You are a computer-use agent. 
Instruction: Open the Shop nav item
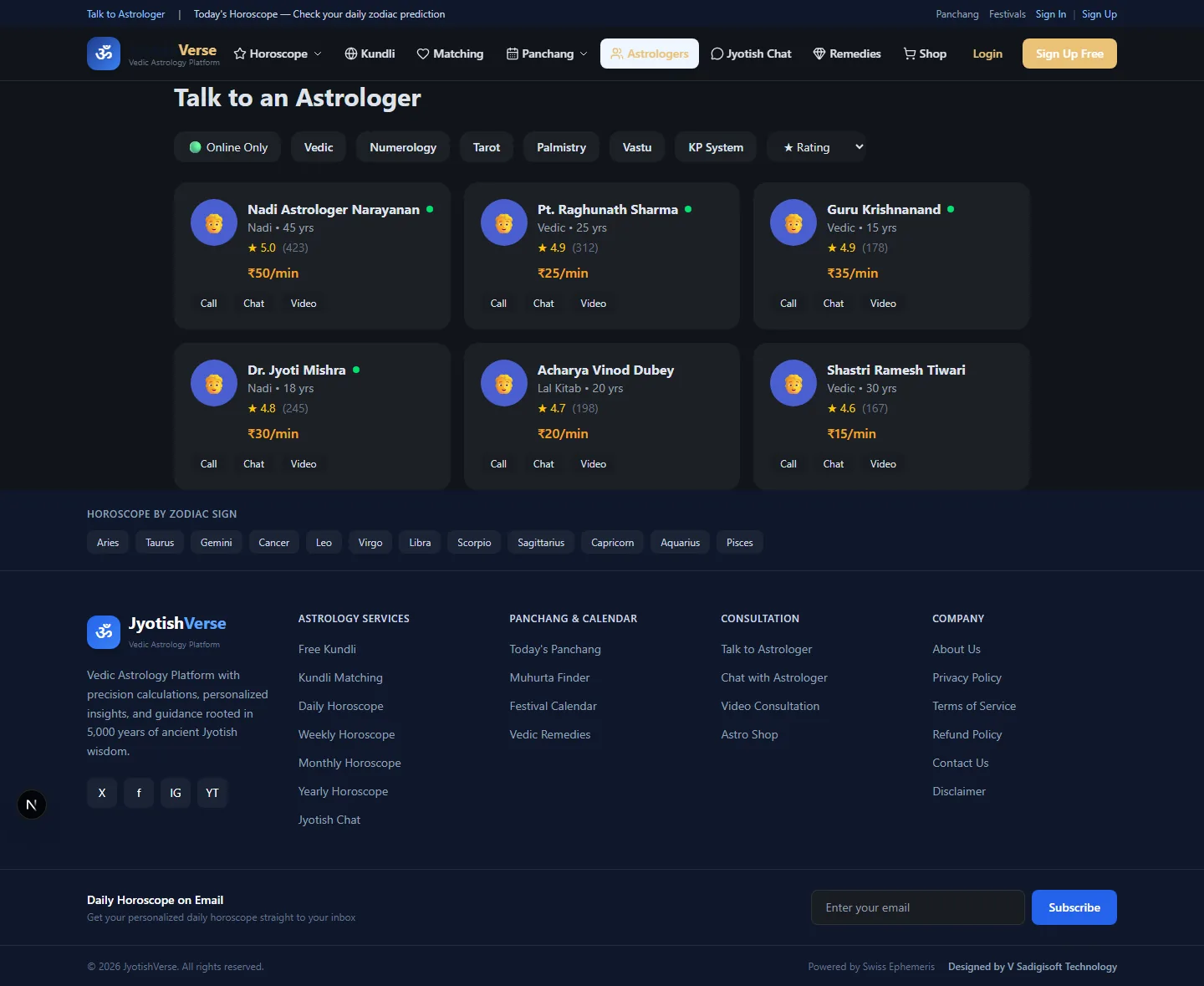925,54
